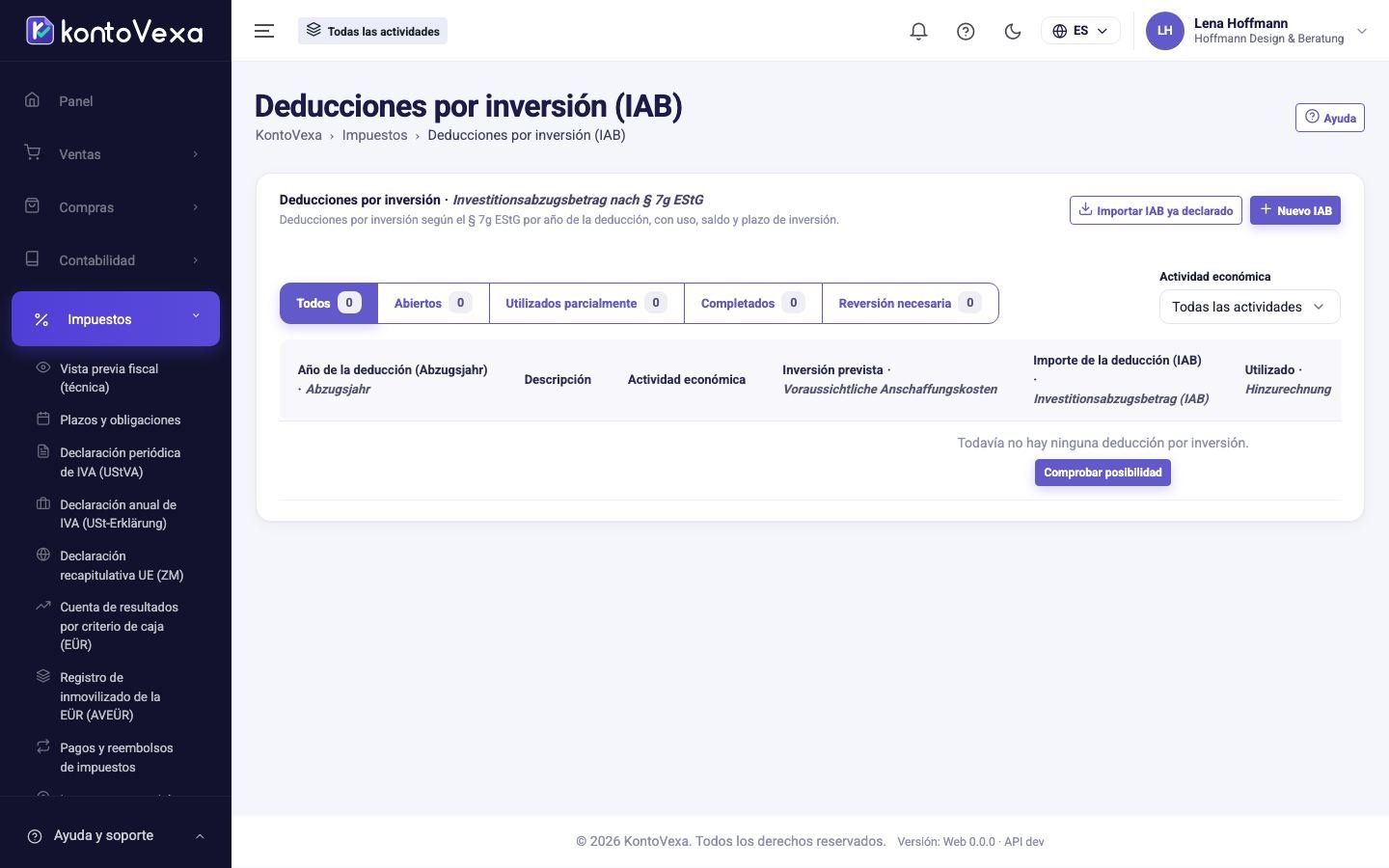Open the Actividad económica dropdown
This screenshot has height=868, width=1389.
click(x=1249, y=307)
